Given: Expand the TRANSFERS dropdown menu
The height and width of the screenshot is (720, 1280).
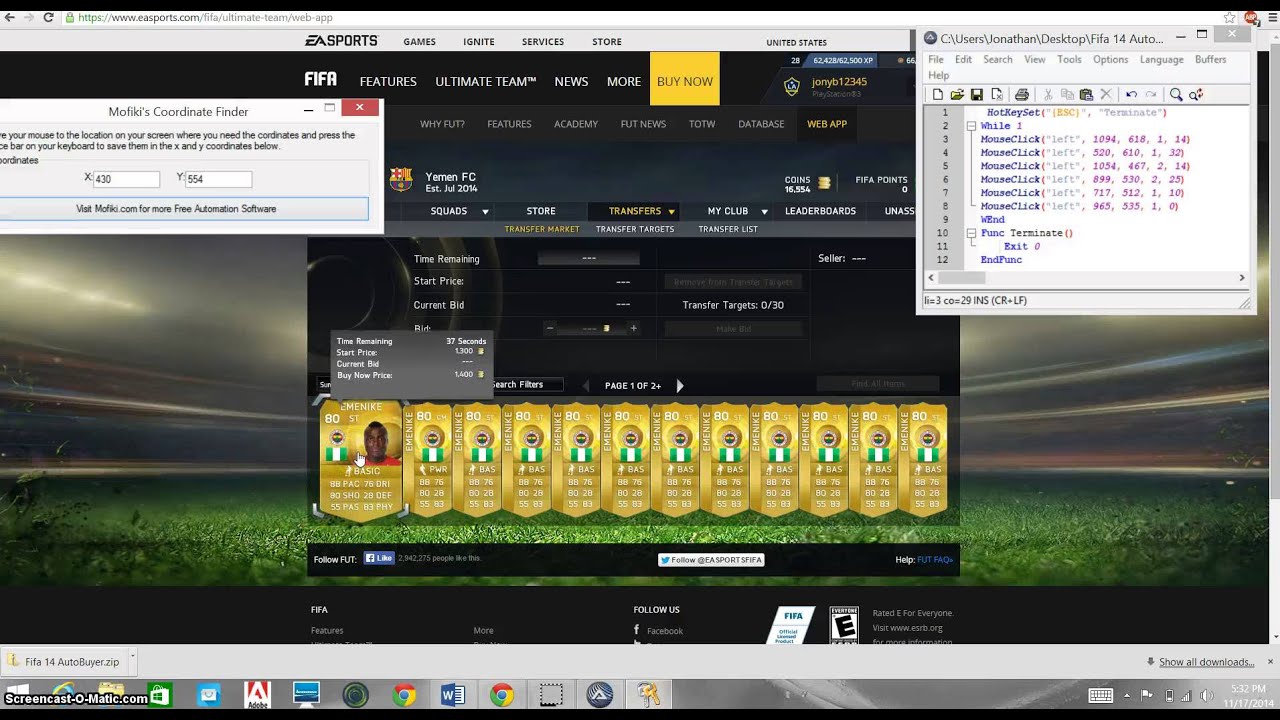Looking at the screenshot, I should pyautogui.click(x=672, y=211).
